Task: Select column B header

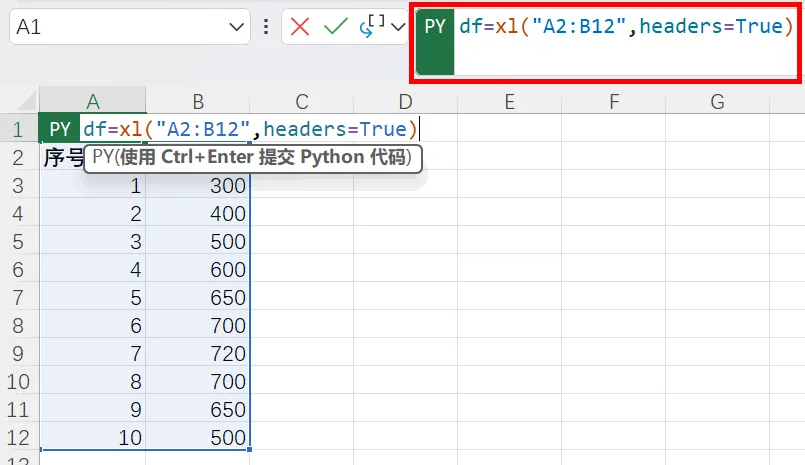Action: pos(198,101)
